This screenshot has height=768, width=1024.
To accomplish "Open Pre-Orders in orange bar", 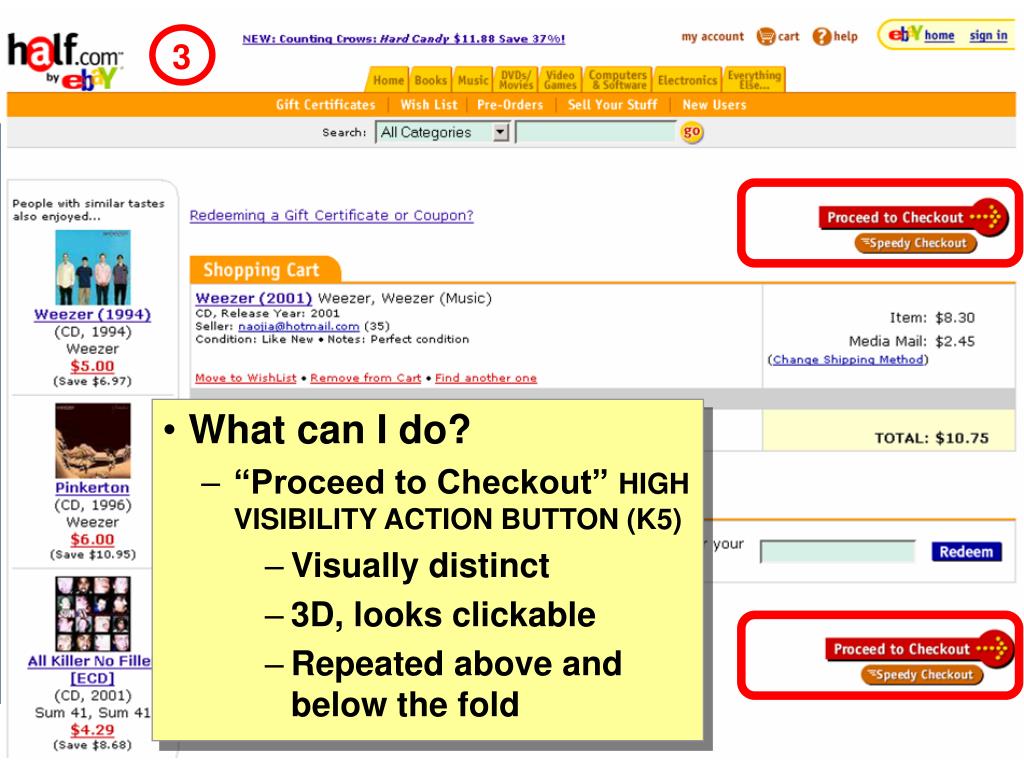I will (x=510, y=104).
